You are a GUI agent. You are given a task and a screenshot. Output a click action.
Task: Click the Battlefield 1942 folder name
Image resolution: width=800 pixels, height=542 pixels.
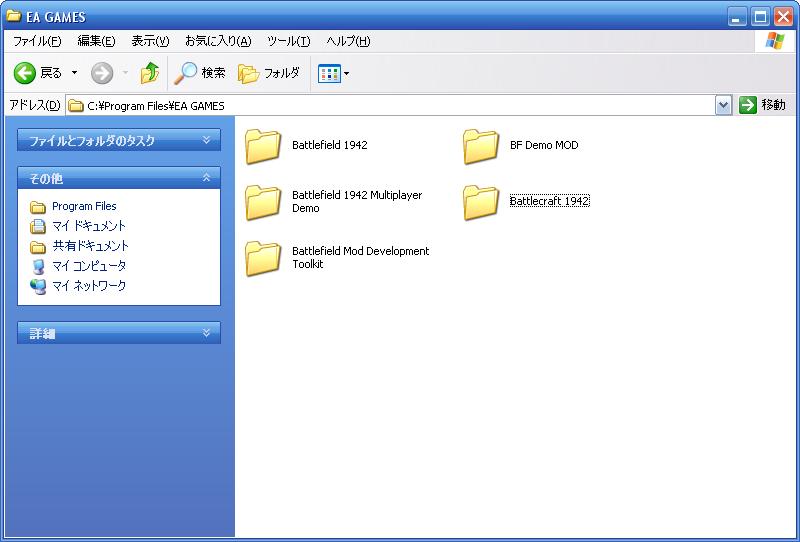[330, 145]
